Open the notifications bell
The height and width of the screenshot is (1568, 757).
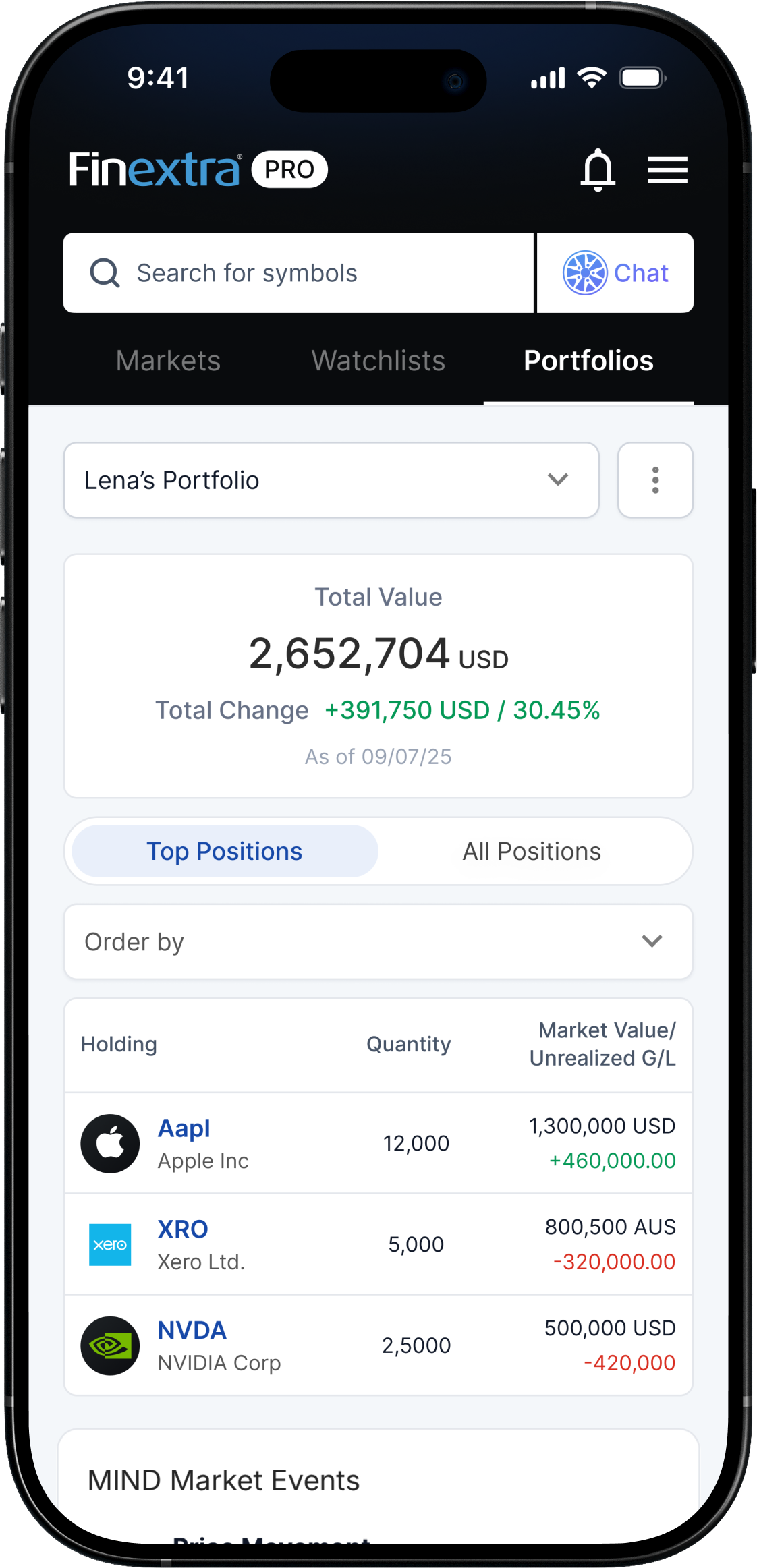tap(598, 169)
